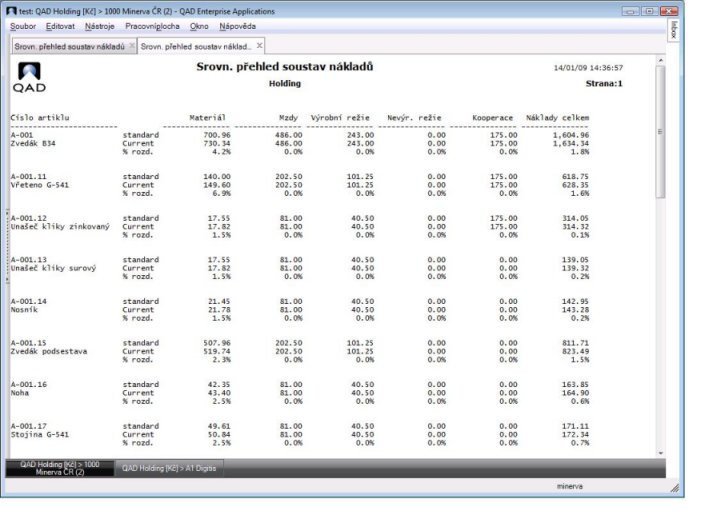Select item Unašeč kliky zinkovaný
705x531 pixels.
pyautogui.click(x=60, y=227)
